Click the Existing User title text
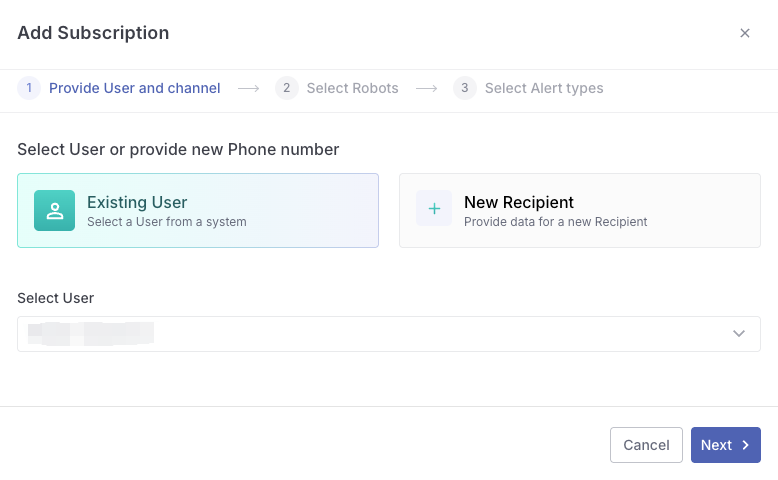The height and width of the screenshot is (480, 778). pyautogui.click(x=137, y=202)
